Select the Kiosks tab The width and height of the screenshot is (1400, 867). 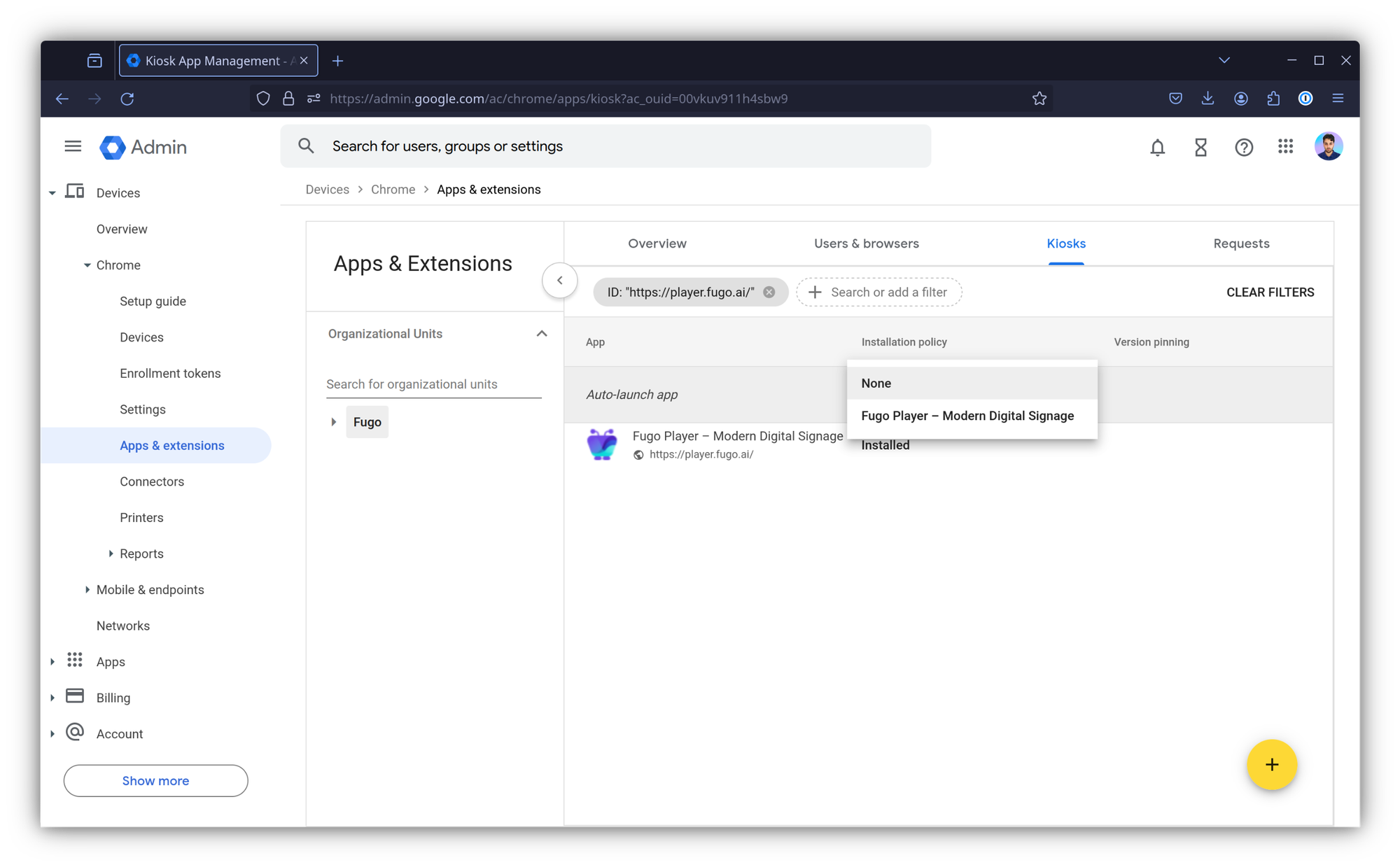pyautogui.click(x=1065, y=244)
